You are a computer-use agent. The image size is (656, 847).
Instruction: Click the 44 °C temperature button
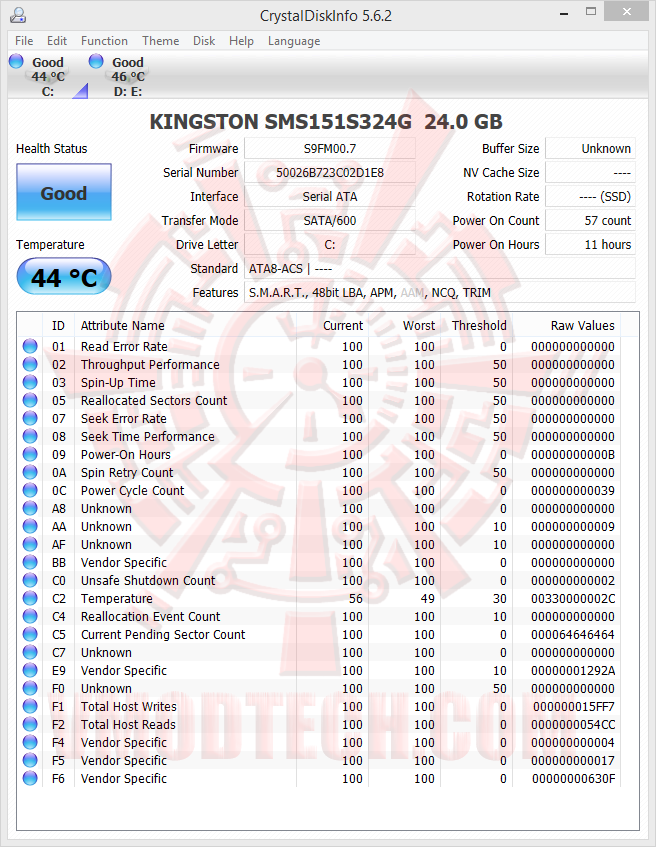pyautogui.click(x=64, y=277)
